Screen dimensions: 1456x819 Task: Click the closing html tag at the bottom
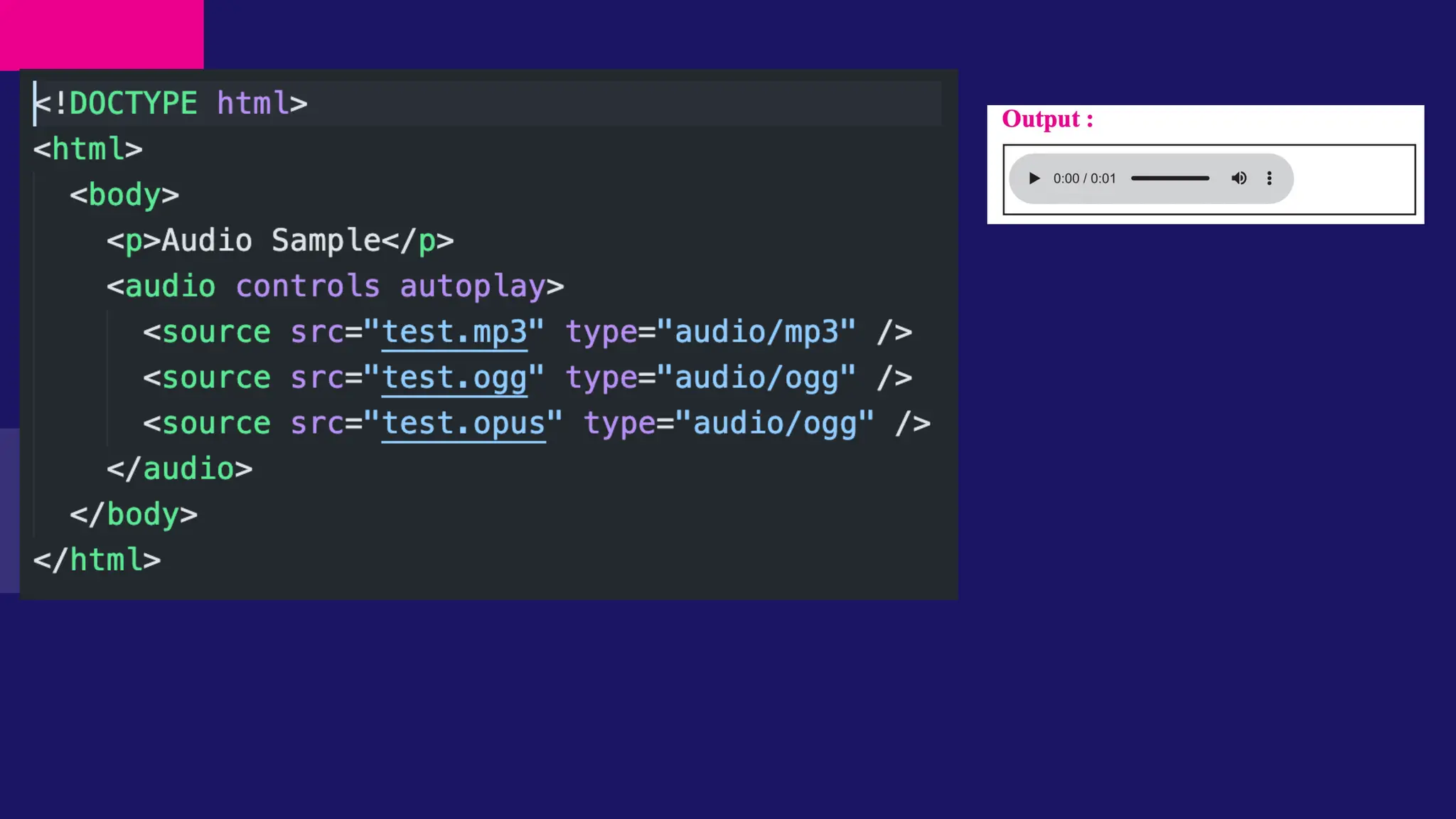point(97,560)
